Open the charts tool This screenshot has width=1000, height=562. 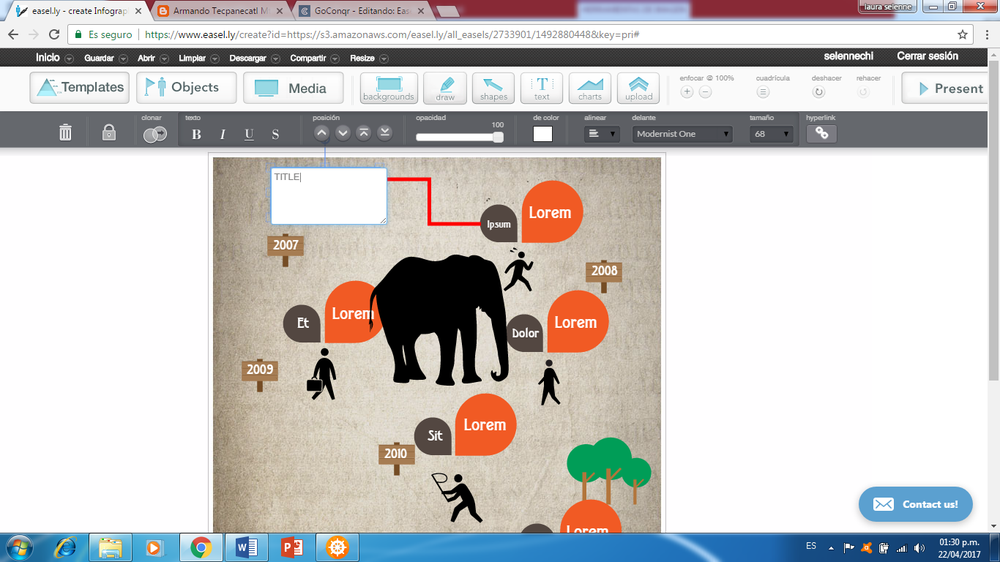(590, 88)
